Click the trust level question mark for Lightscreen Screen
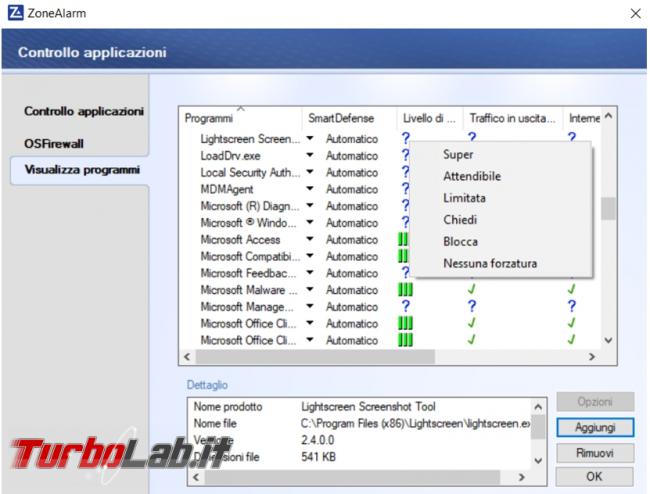The image size is (650, 494). (x=405, y=138)
